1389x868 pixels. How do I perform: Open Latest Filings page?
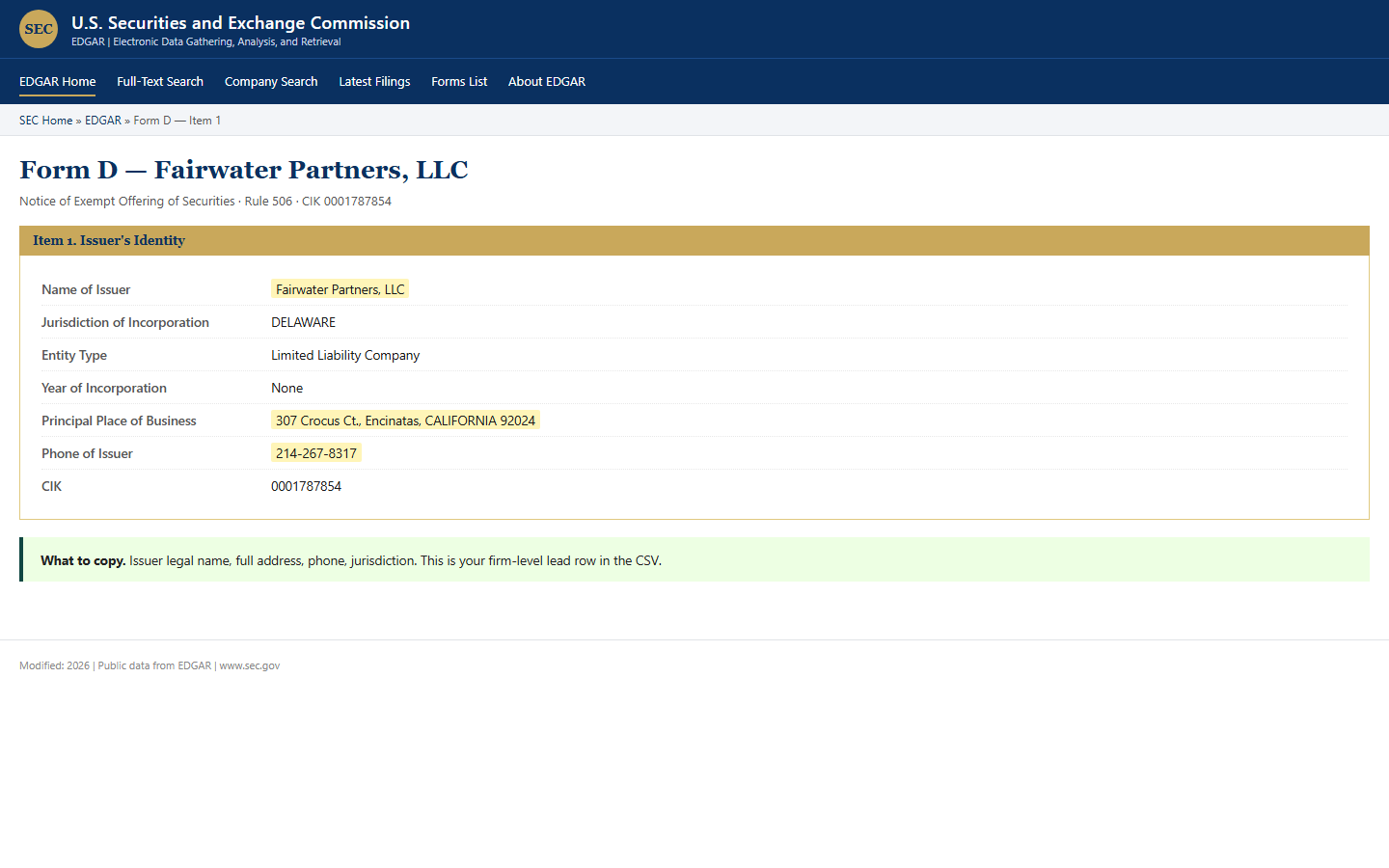pyautogui.click(x=374, y=82)
